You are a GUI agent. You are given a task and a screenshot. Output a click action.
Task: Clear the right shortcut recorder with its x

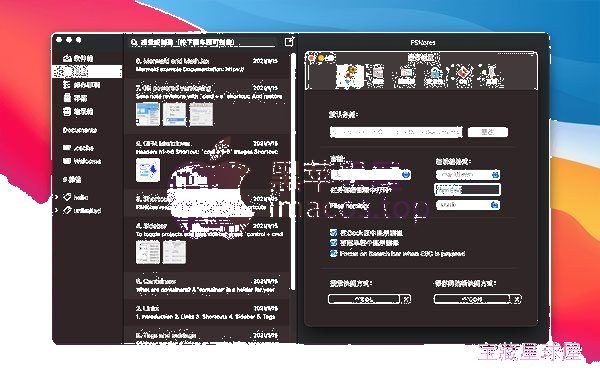coord(517,299)
